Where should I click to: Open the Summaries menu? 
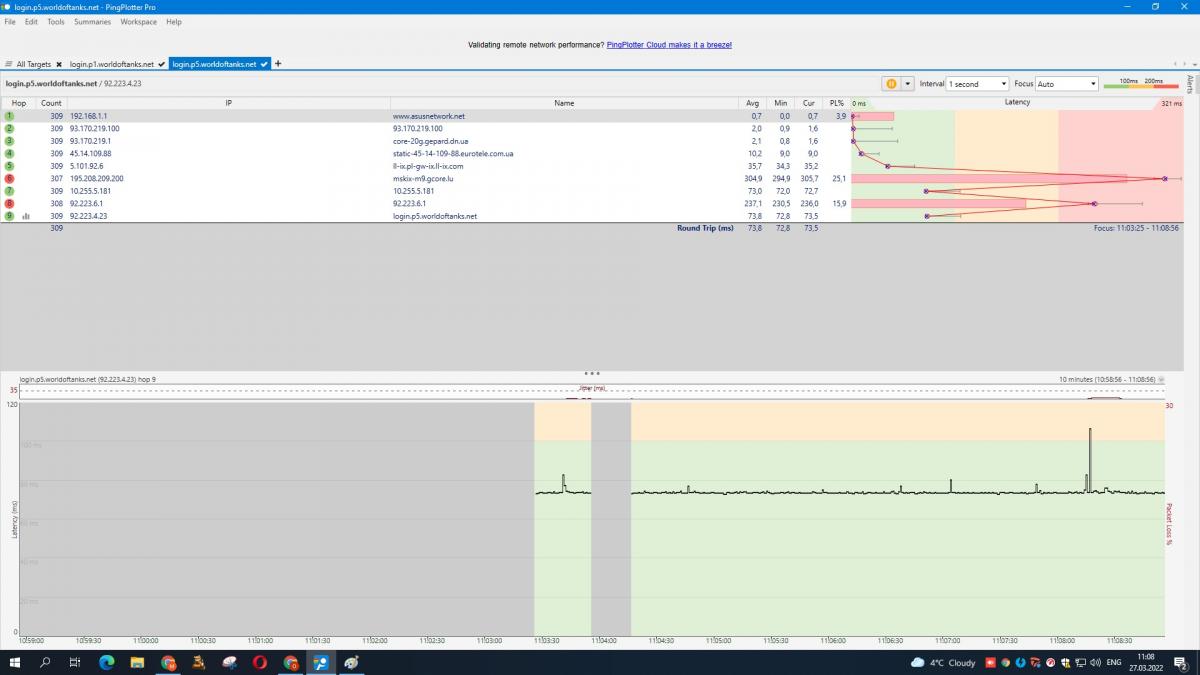coord(92,21)
